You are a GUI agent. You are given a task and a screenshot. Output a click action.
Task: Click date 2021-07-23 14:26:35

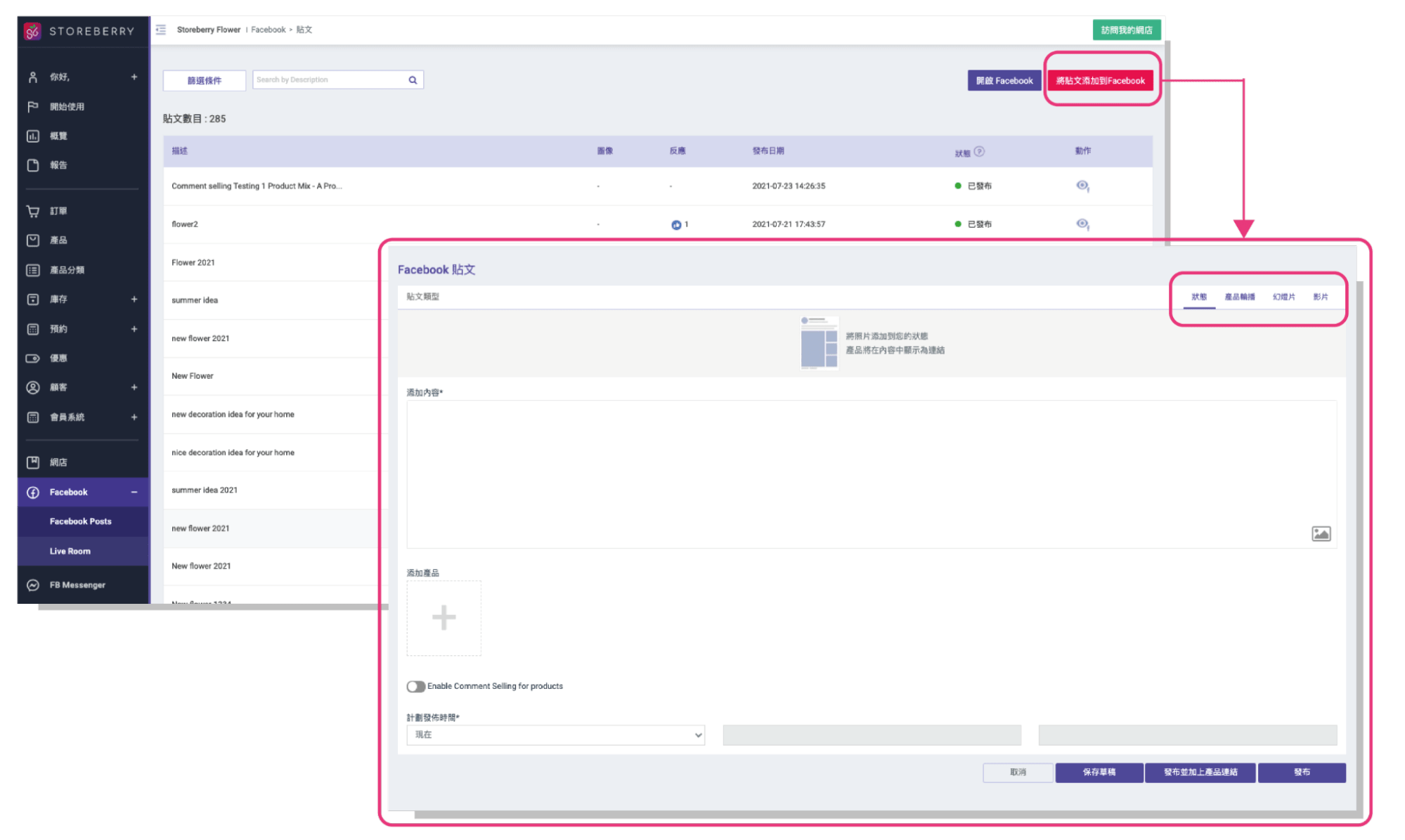(788, 186)
